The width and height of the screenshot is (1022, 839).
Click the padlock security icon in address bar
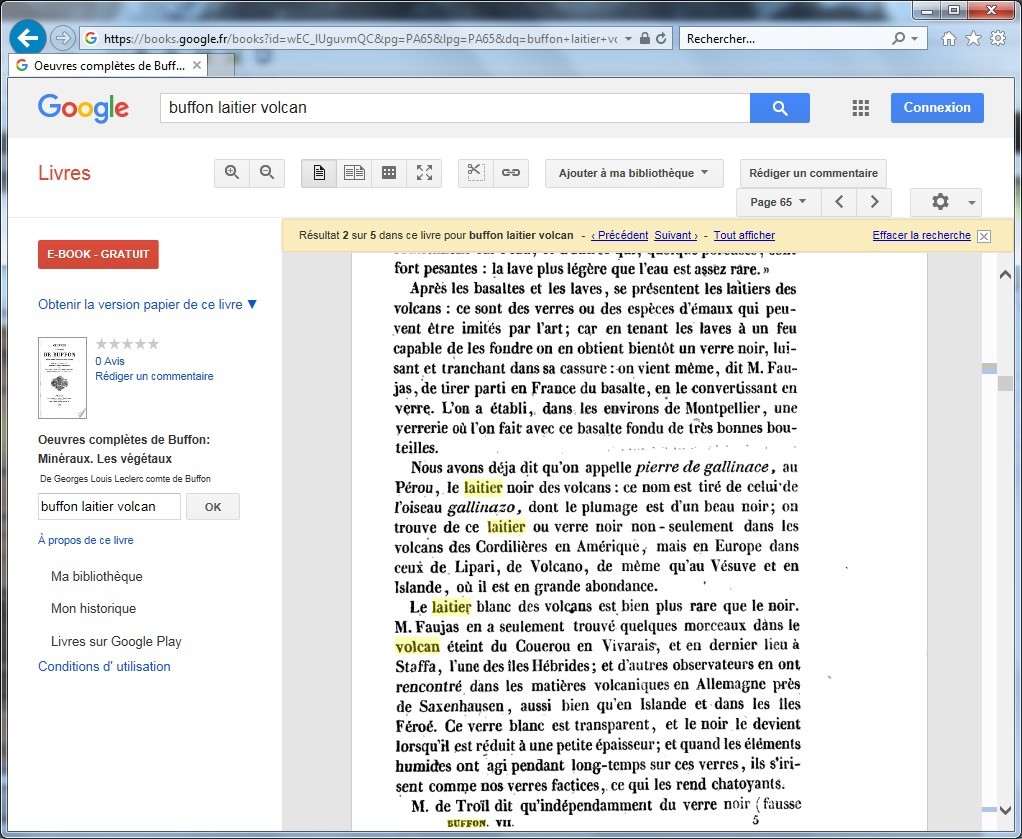pos(645,38)
